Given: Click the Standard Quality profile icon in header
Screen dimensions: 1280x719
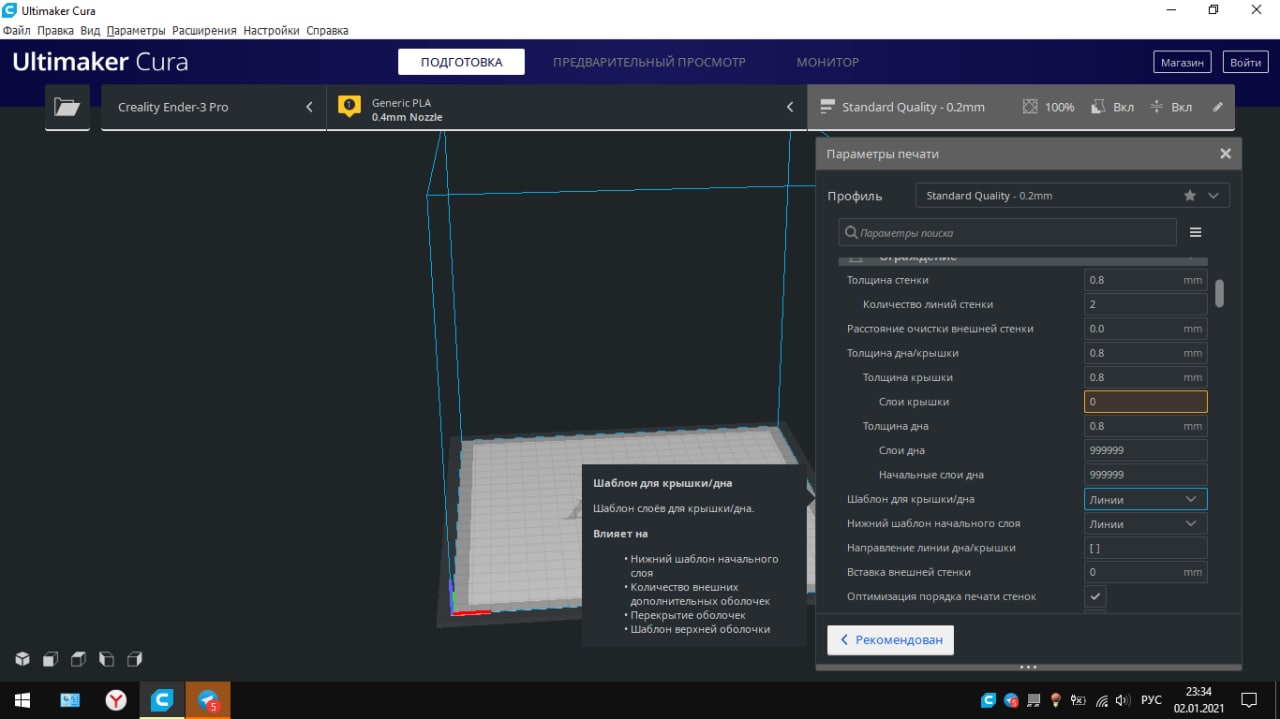Looking at the screenshot, I should [x=827, y=107].
